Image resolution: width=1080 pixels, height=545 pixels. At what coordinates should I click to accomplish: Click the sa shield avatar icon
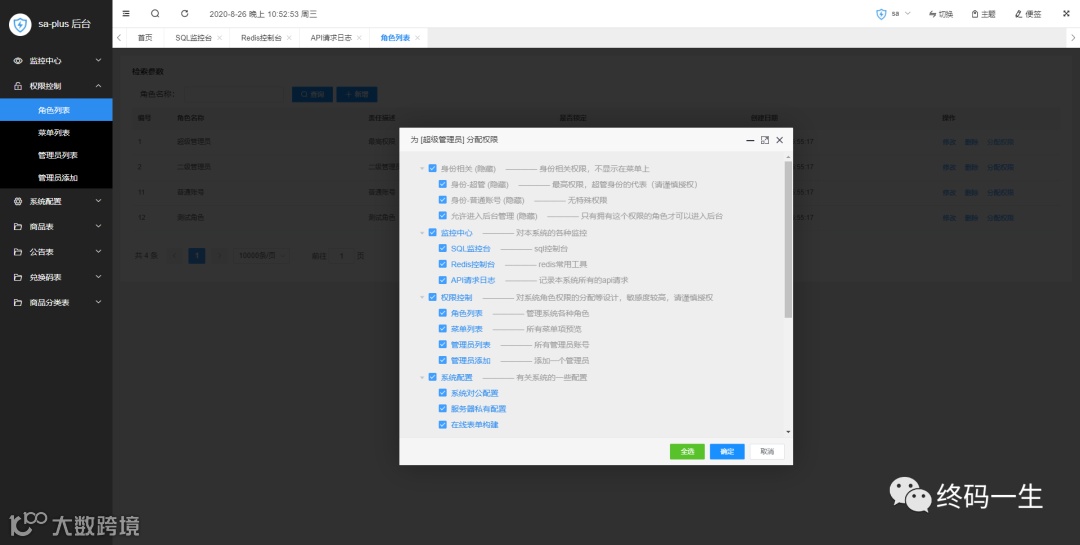[881, 14]
